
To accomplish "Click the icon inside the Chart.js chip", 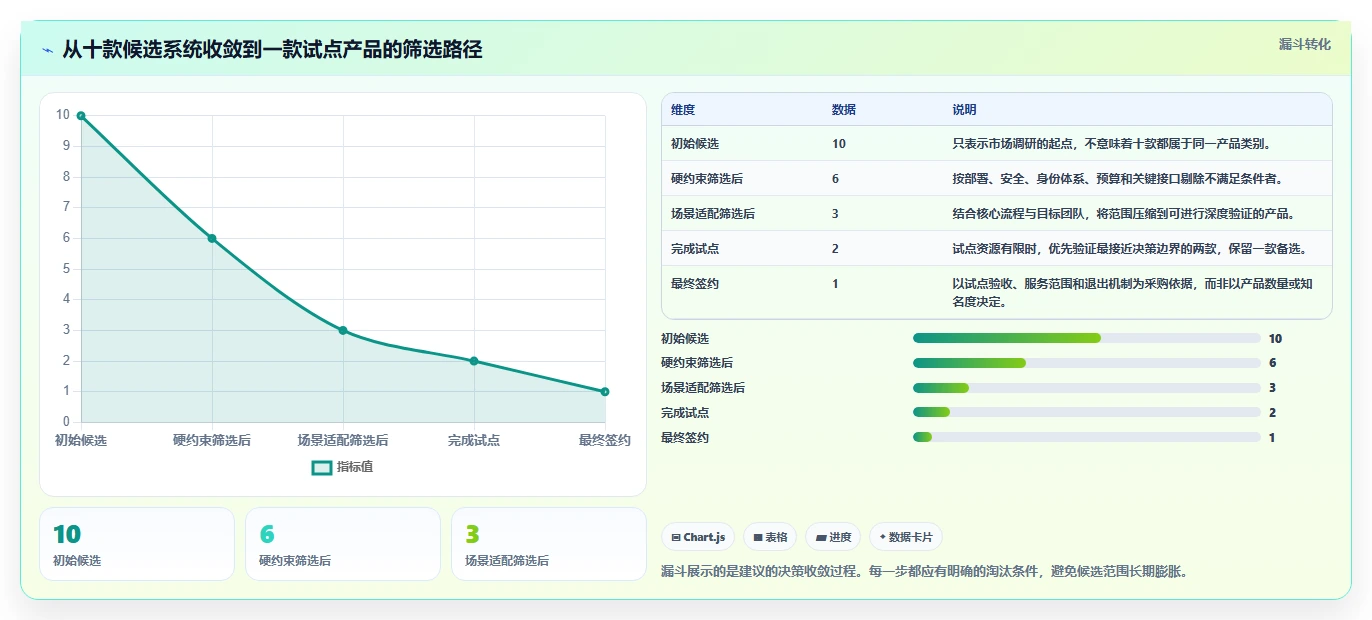I will (x=676, y=538).
